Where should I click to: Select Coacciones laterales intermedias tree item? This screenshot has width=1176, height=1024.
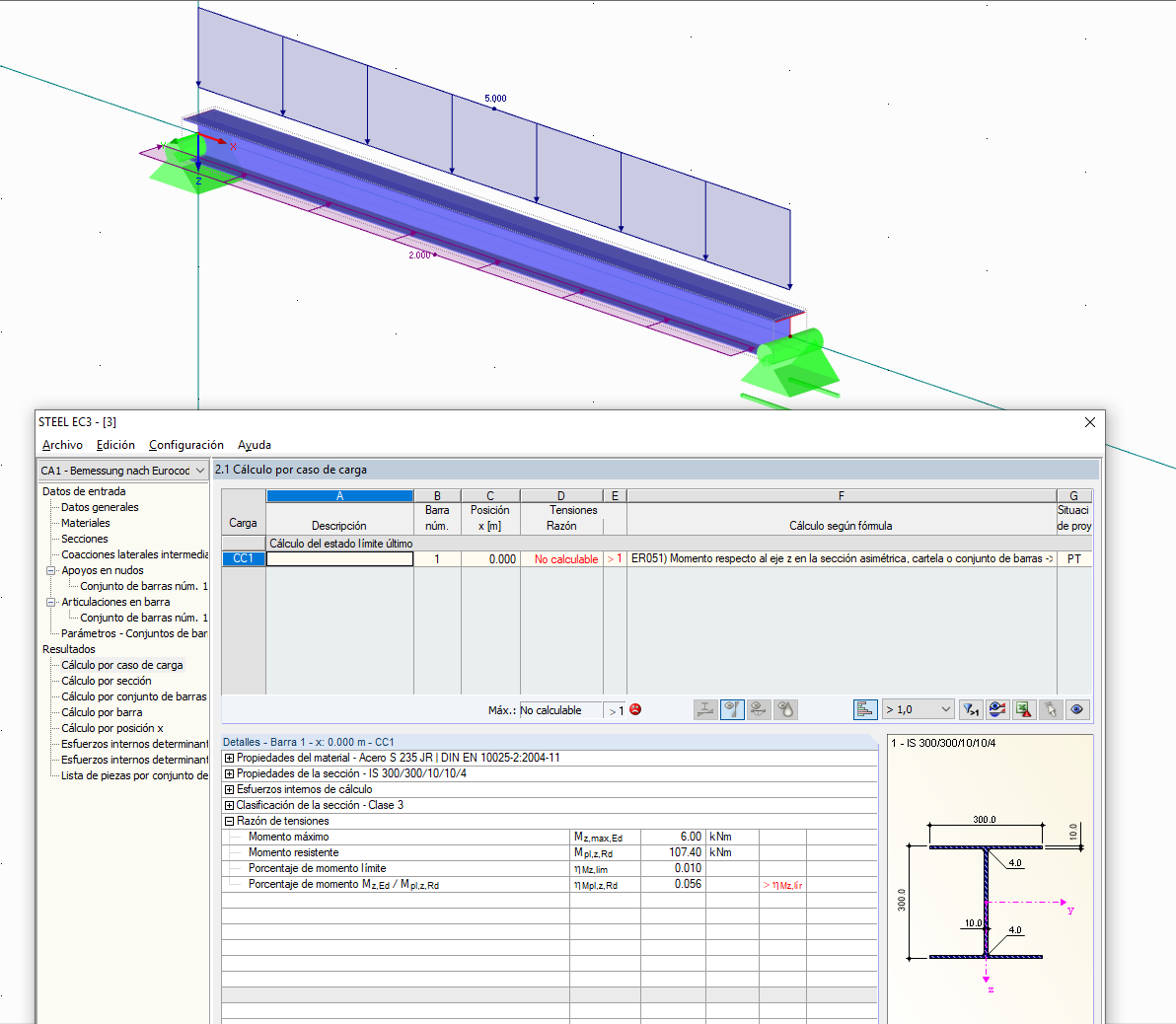pos(135,554)
